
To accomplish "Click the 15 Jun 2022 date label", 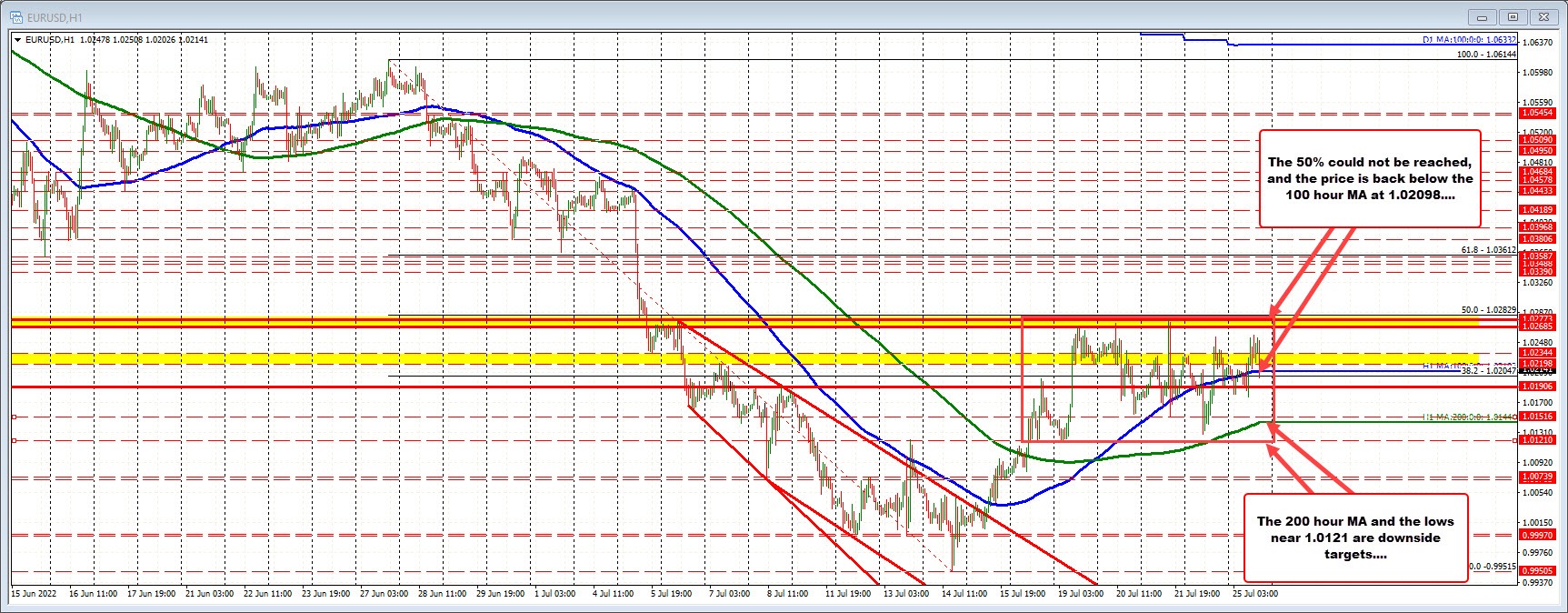I will pyautogui.click(x=34, y=593).
